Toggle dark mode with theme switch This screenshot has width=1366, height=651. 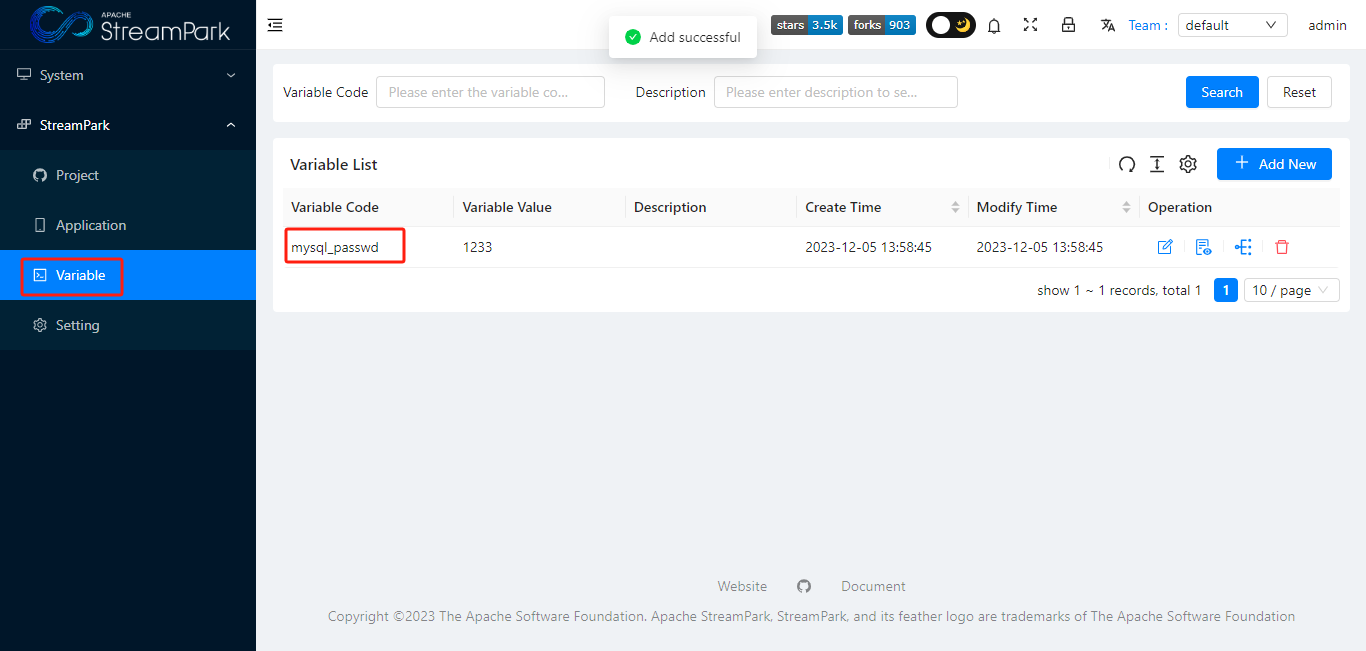pos(950,25)
